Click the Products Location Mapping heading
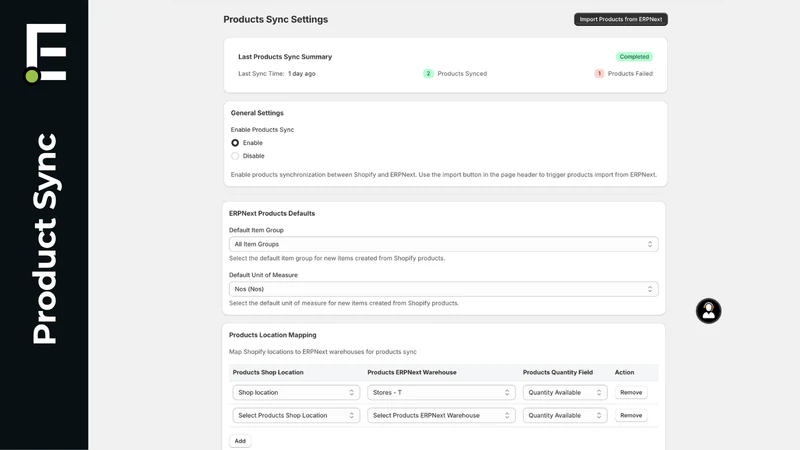This screenshot has width=800, height=450. [272, 335]
